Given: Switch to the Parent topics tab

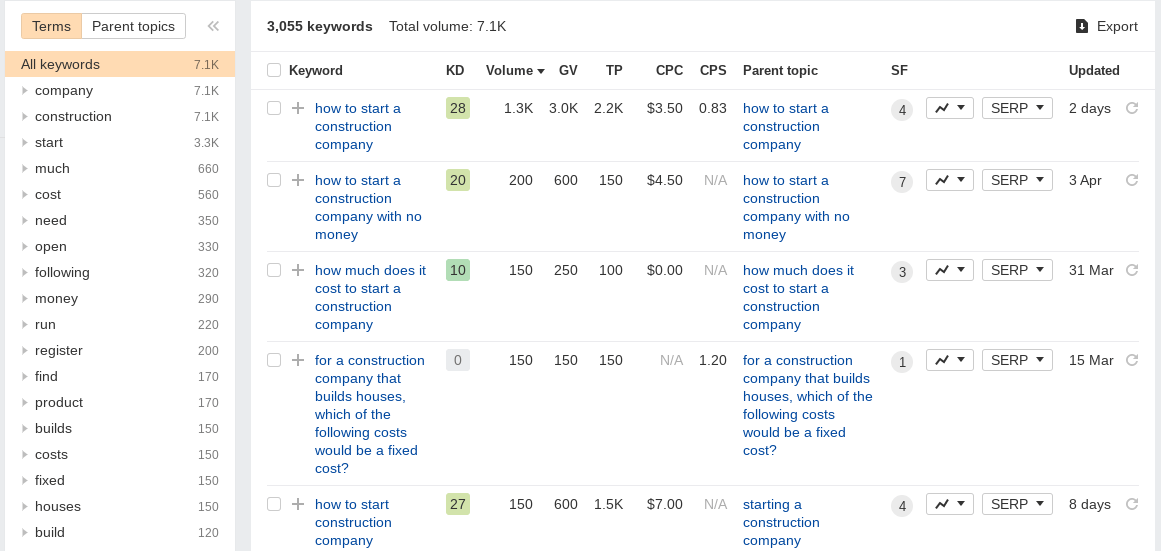Looking at the screenshot, I should click(x=133, y=26).
